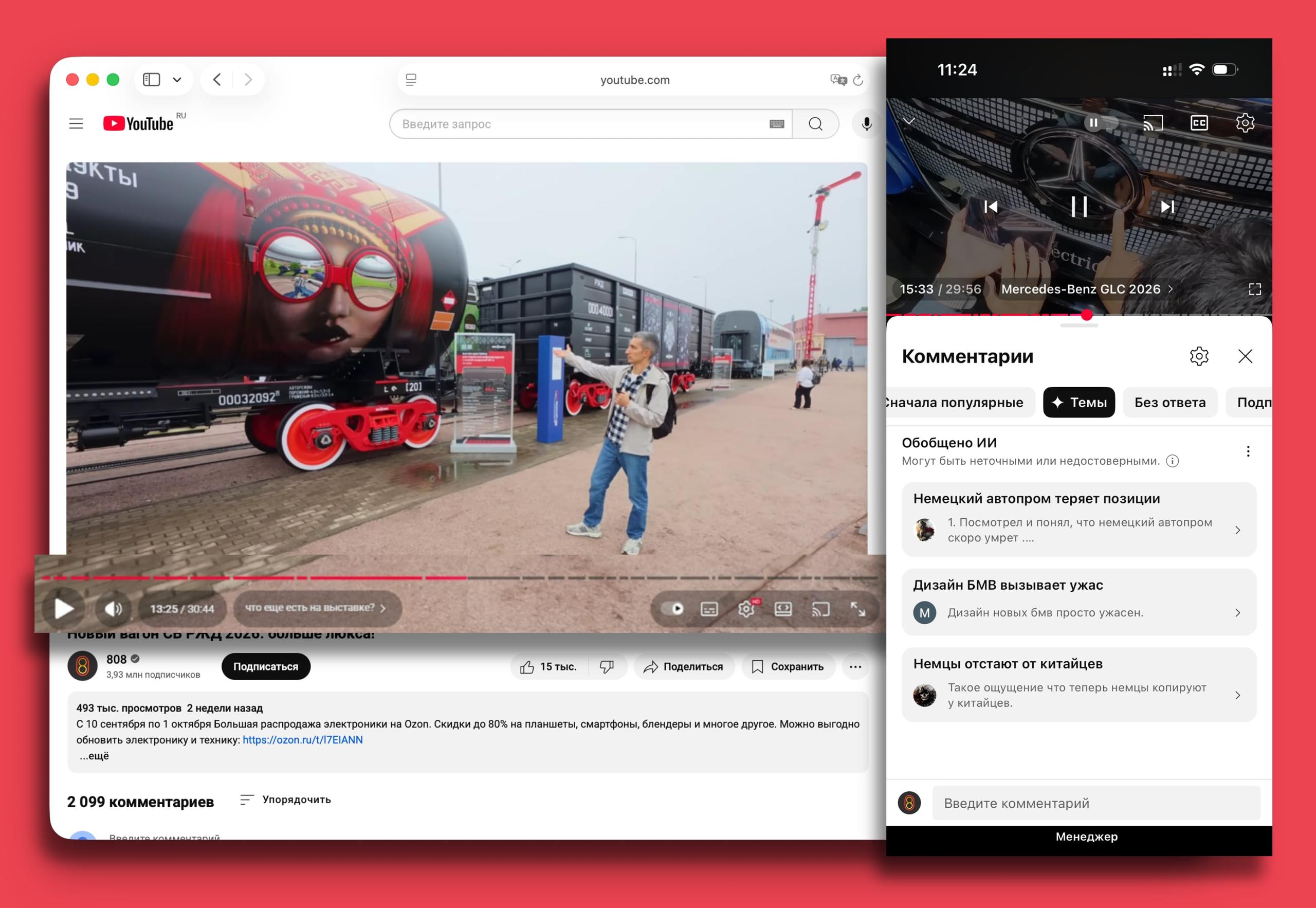The height and width of the screenshot is (908, 1316).
Task: Select the "Темы" comments tab
Action: [1079, 403]
